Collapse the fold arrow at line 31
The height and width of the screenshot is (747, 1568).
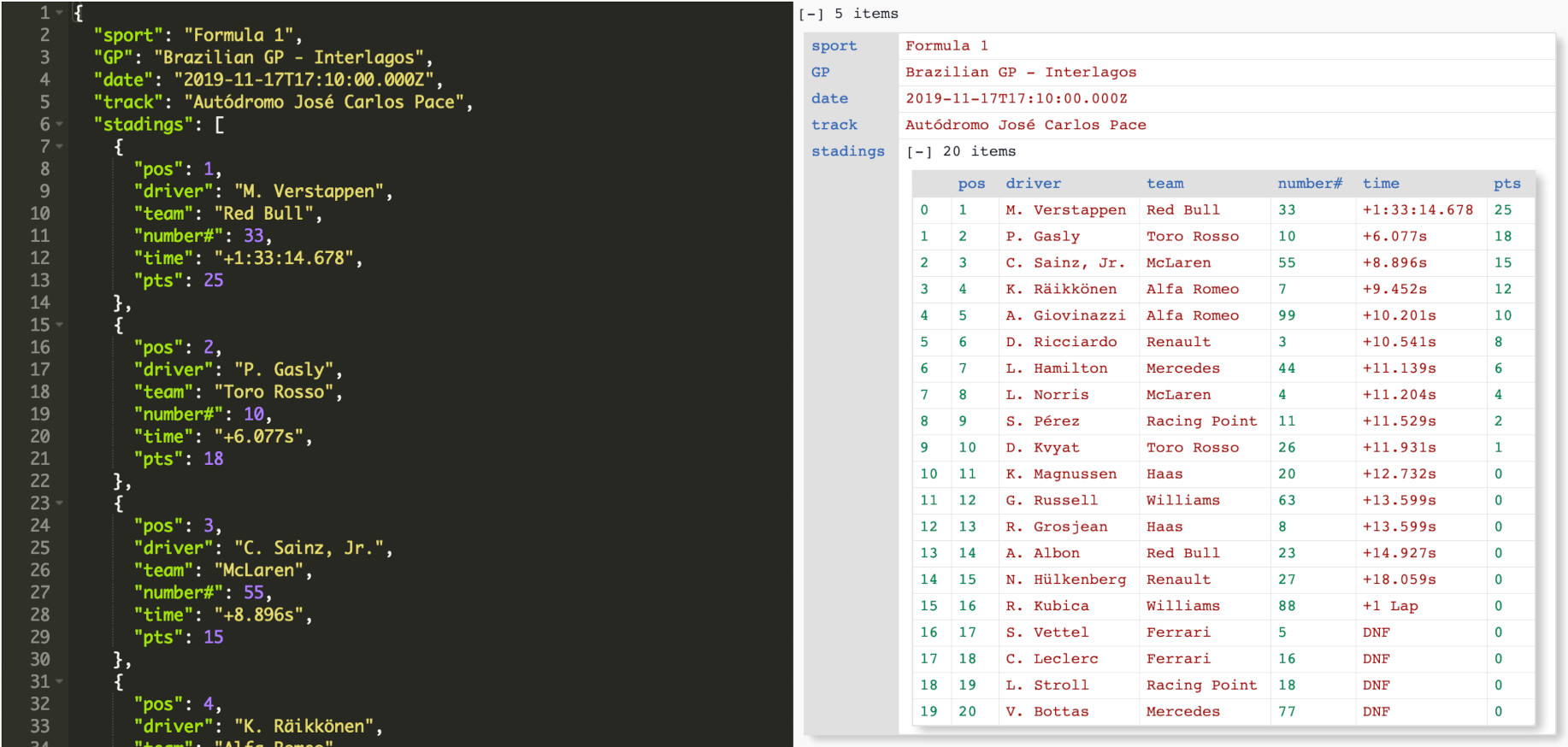[59, 681]
